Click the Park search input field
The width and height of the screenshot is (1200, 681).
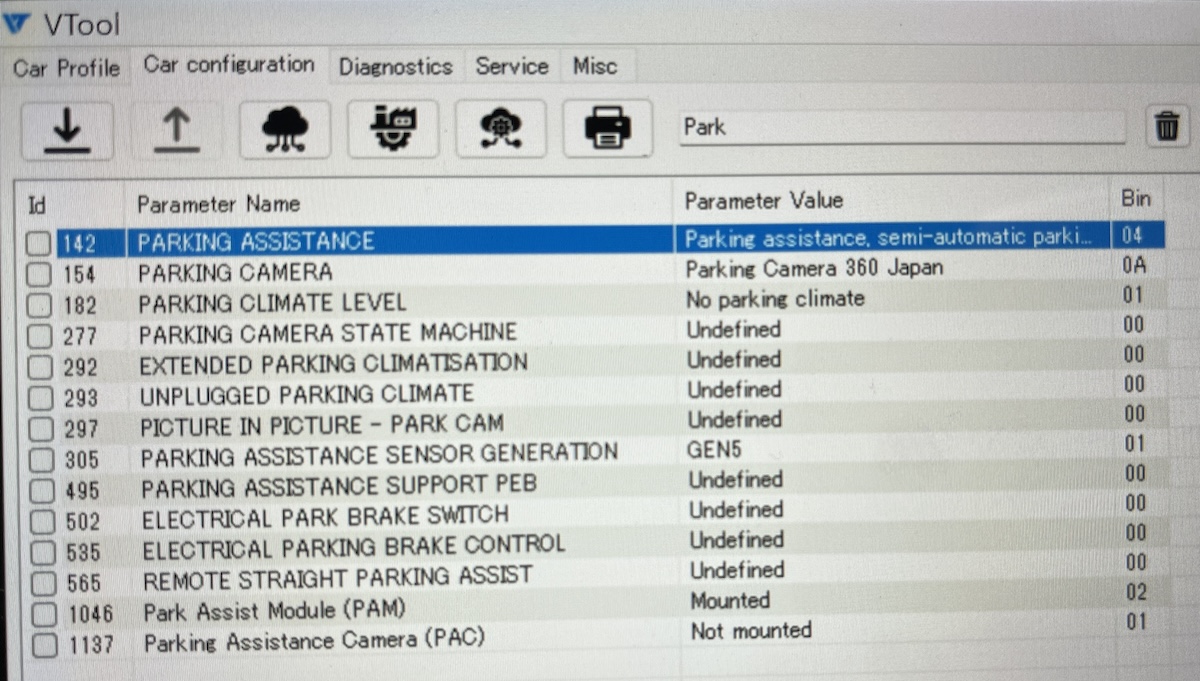click(x=900, y=128)
